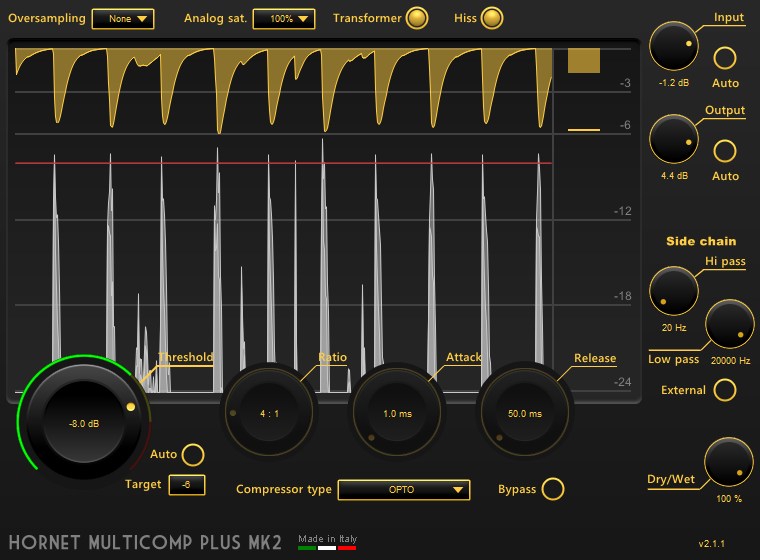Viewport: 760px width, 560px height.
Task: Click the side chain Hi pass knob
Action: pyautogui.click(x=673, y=291)
